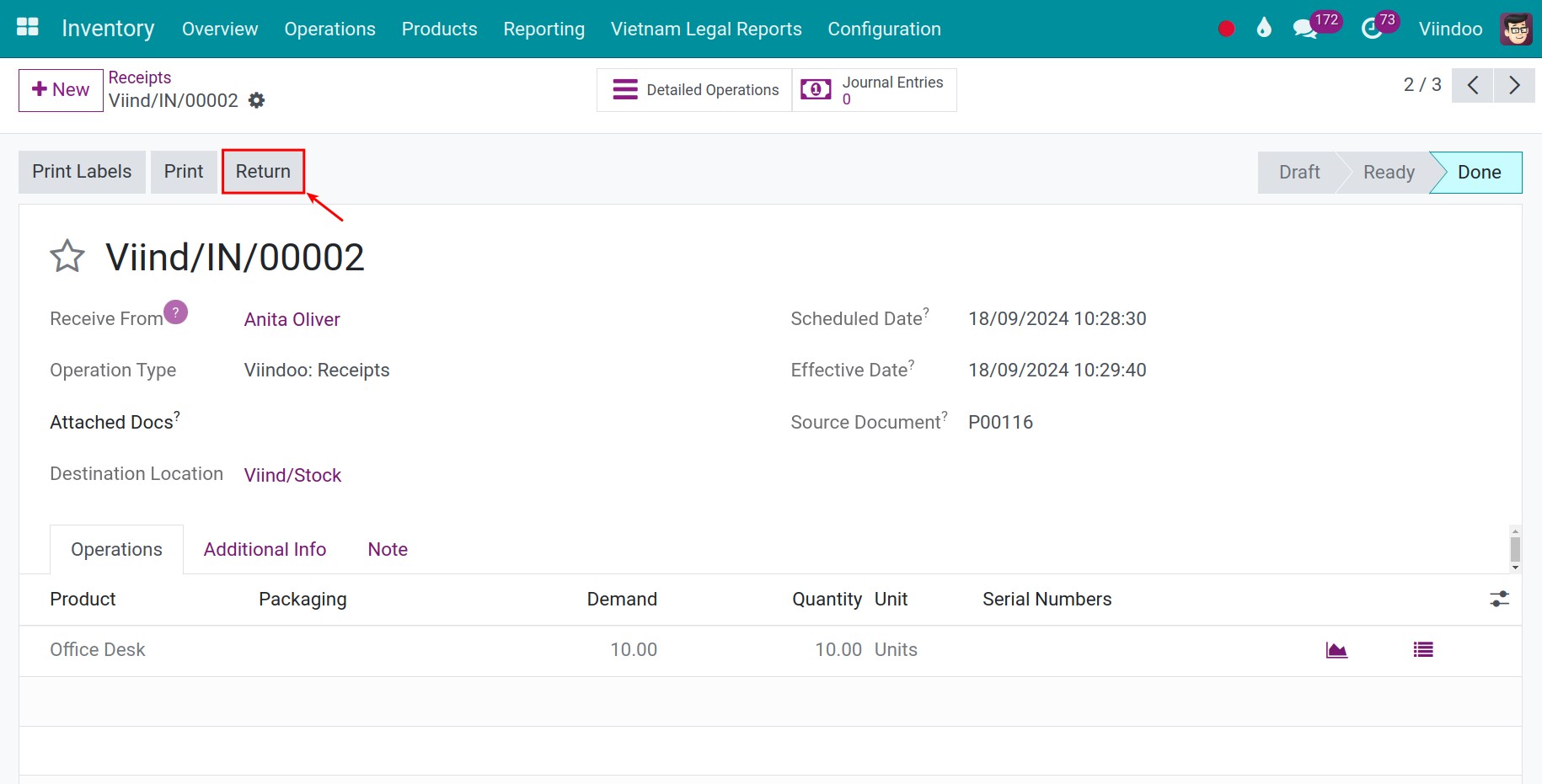Viewport: 1542px width, 784px height.
Task: Click the Done status stage
Action: pyautogui.click(x=1479, y=173)
